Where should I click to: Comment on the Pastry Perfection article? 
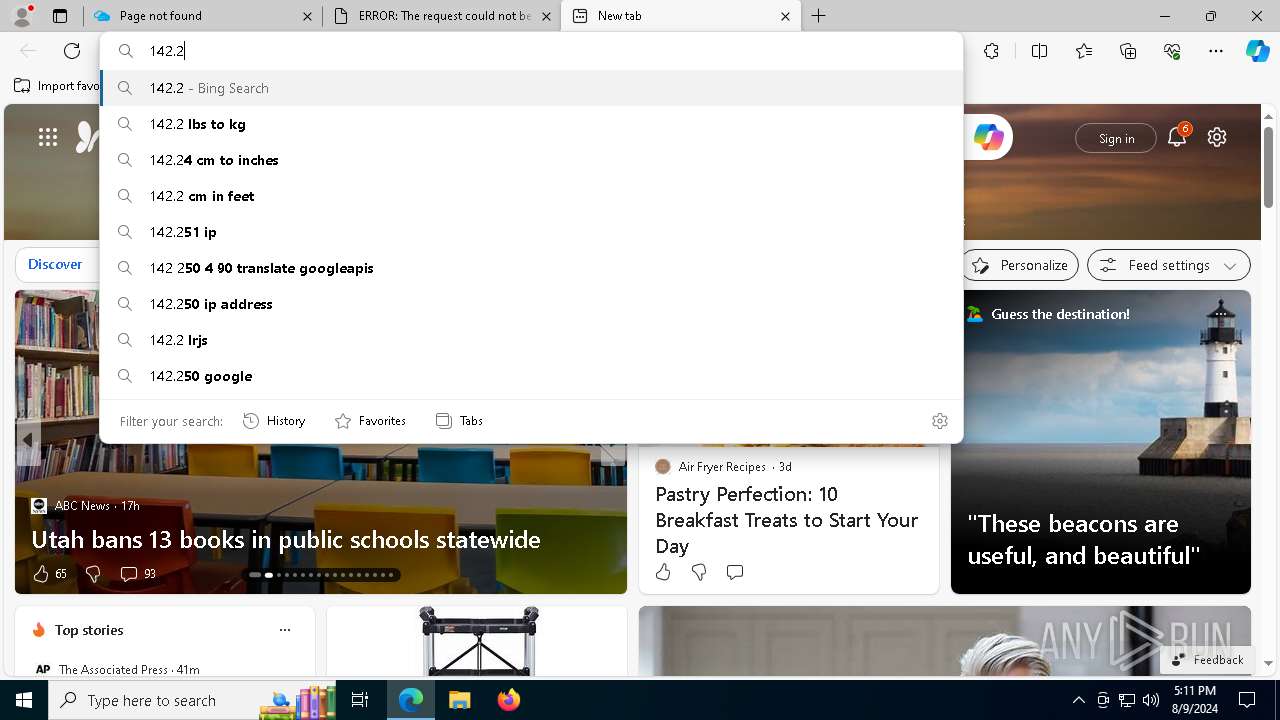pyautogui.click(x=735, y=572)
